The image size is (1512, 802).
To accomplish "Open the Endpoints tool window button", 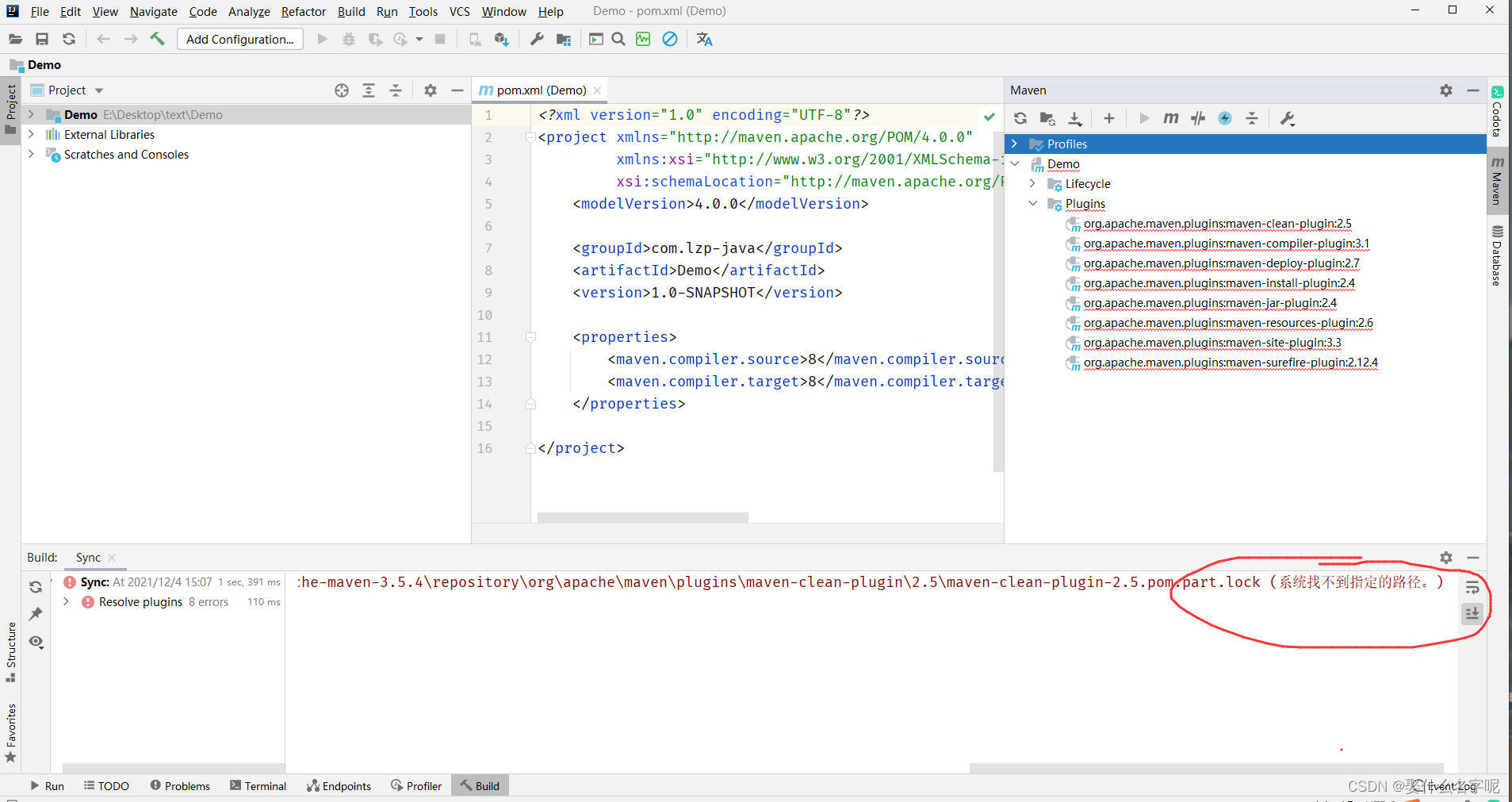I will pos(339,785).
